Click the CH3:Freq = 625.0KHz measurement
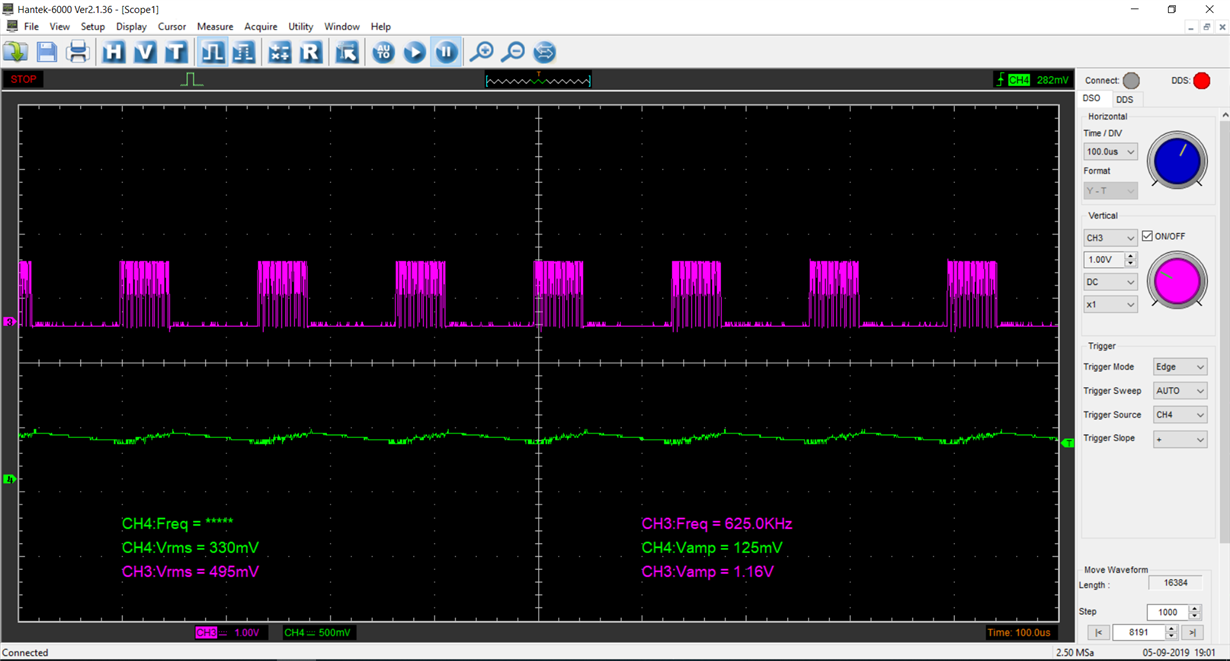The width and height of the screenshot is (1230, 661). click(x=717, y=524)
